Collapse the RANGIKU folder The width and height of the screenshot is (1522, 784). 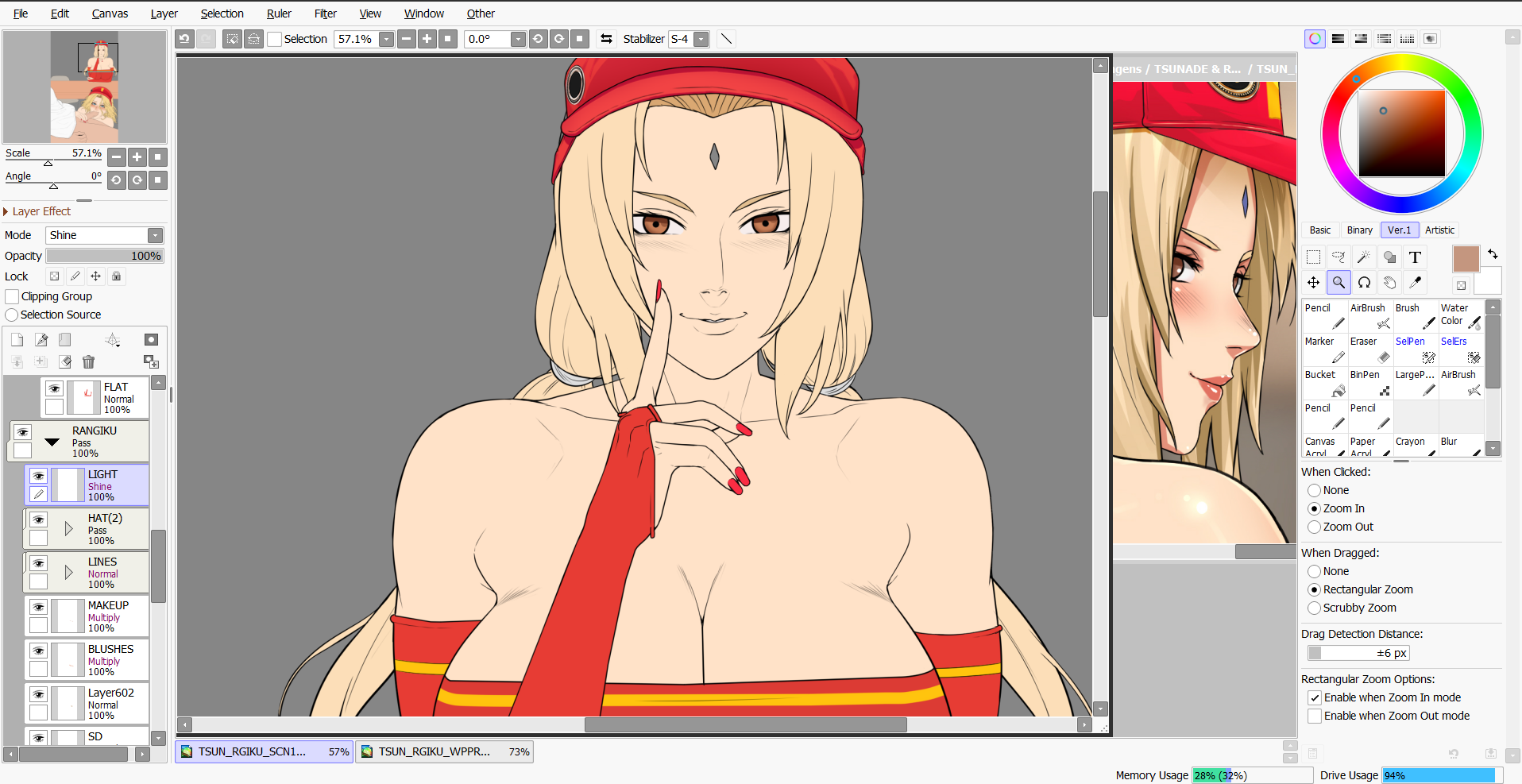(x=52, y=442)
